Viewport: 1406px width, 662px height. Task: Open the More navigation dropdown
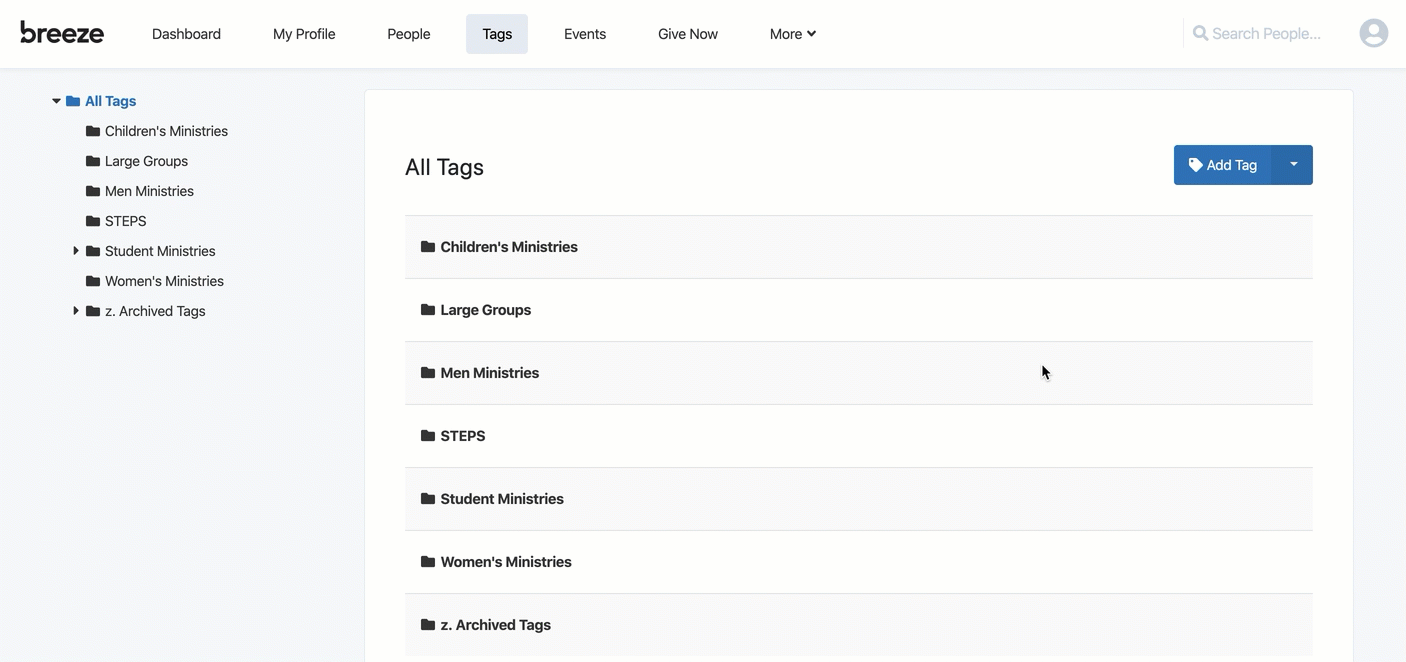(793, 34)
